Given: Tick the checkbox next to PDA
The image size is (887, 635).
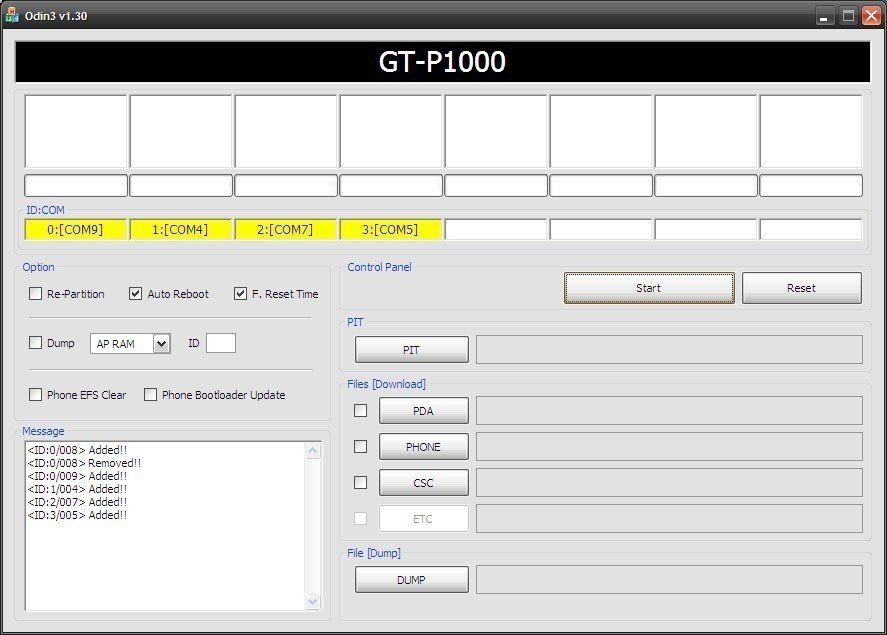Looking at the screenshot, I should [360, 411].
